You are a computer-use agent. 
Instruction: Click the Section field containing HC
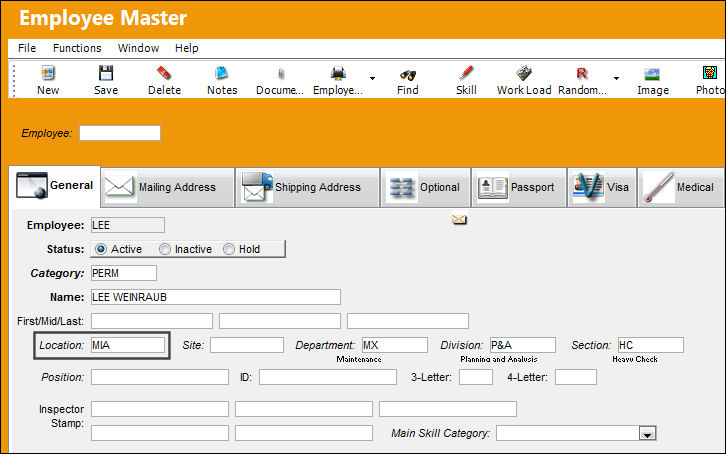(x=651, y=345)
